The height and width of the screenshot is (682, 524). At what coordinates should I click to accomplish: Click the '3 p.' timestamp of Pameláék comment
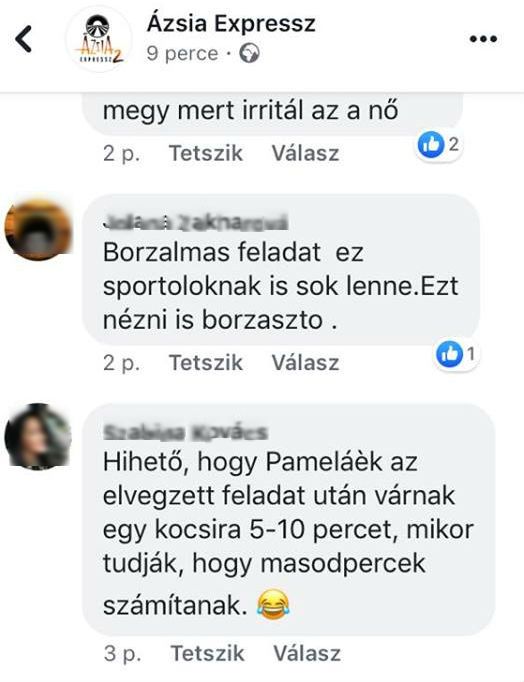tap(122, 653)
